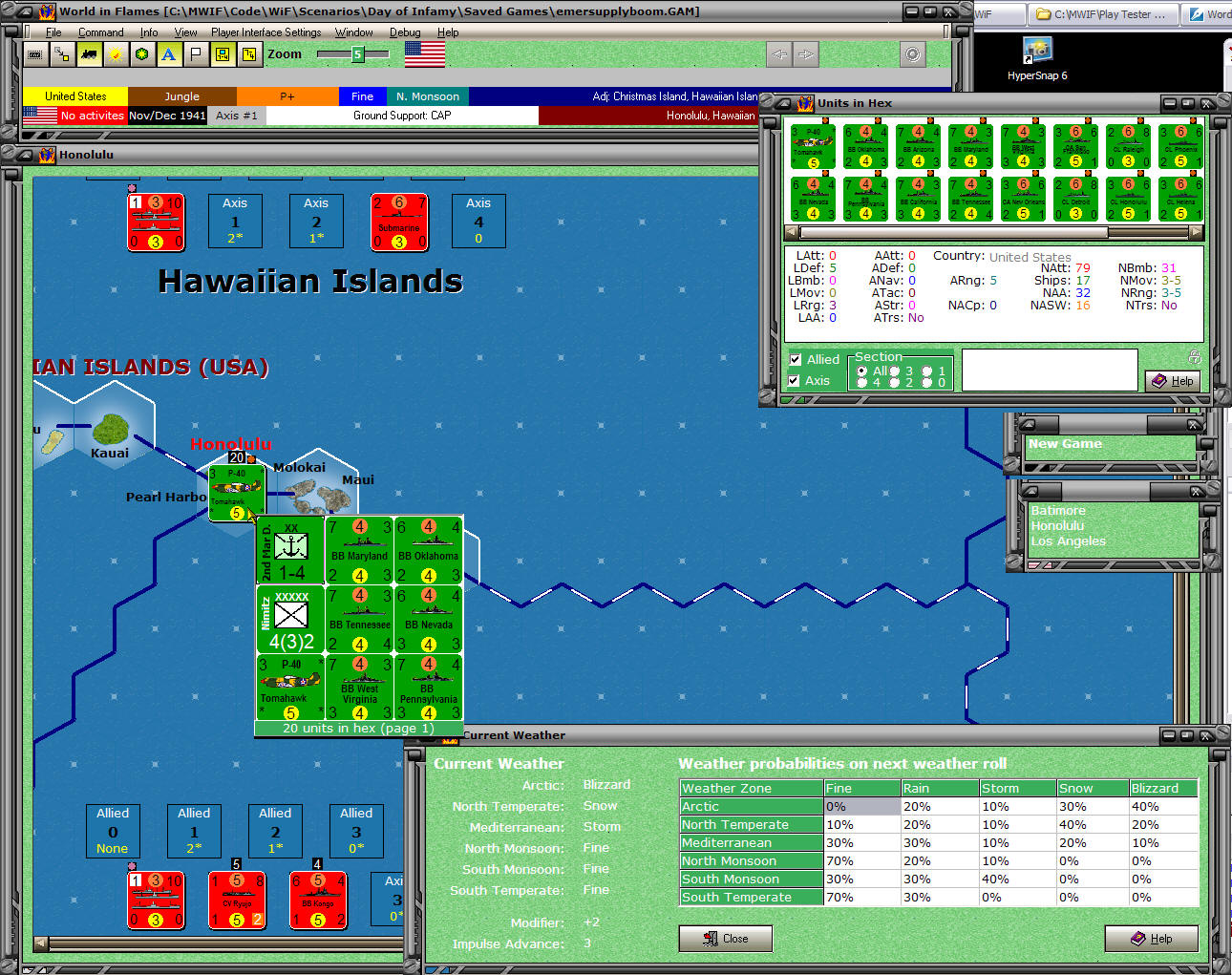Click the BB Kongo counter on the map
Screen dimensions: 1232x975
[x=318, y=900]
